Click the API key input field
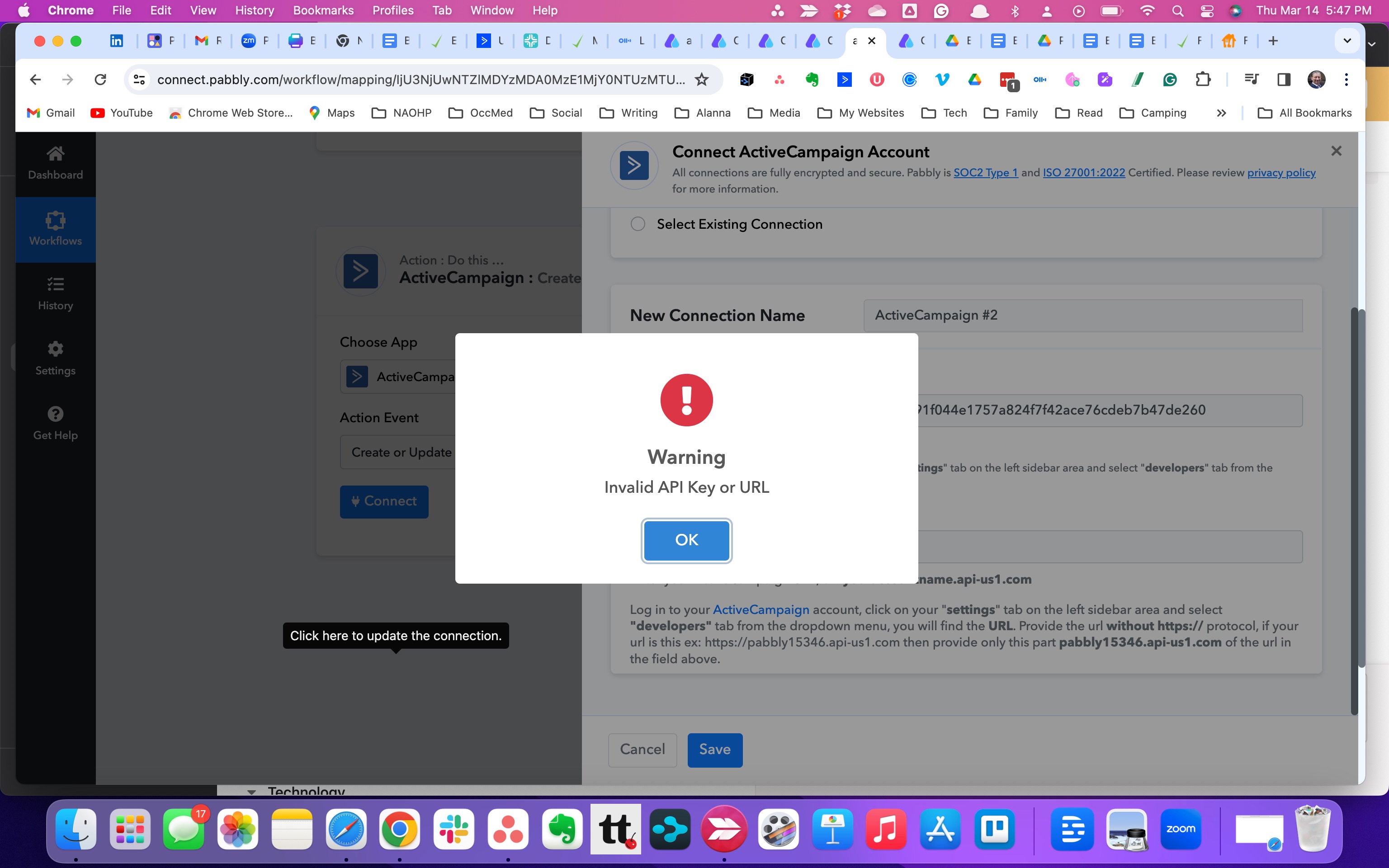The width and height of the screenshot is (1389, 868). coord(1109,410)
